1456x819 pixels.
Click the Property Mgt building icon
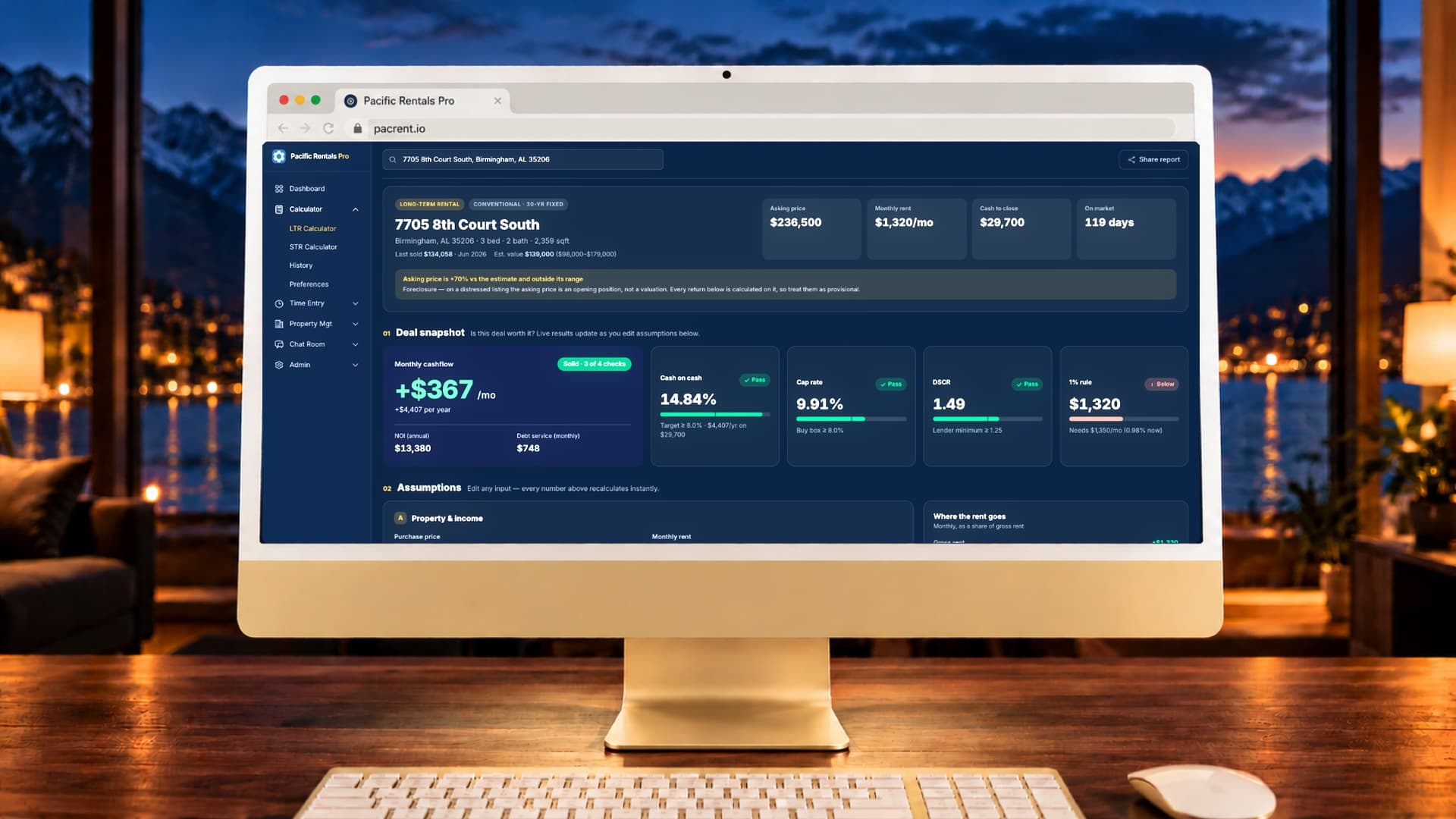pos(279,324)
